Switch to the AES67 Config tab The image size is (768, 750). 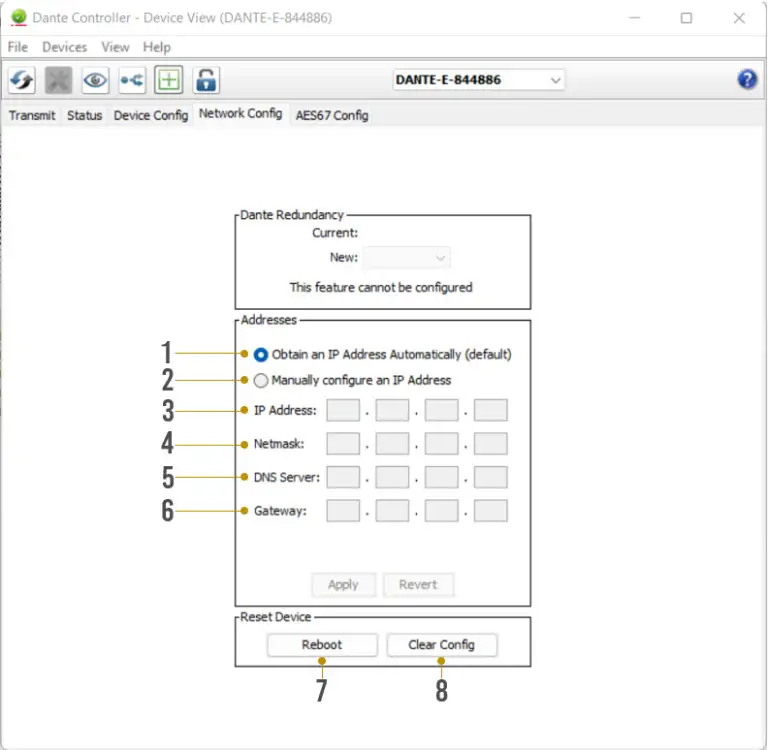(x=332, y=116)
